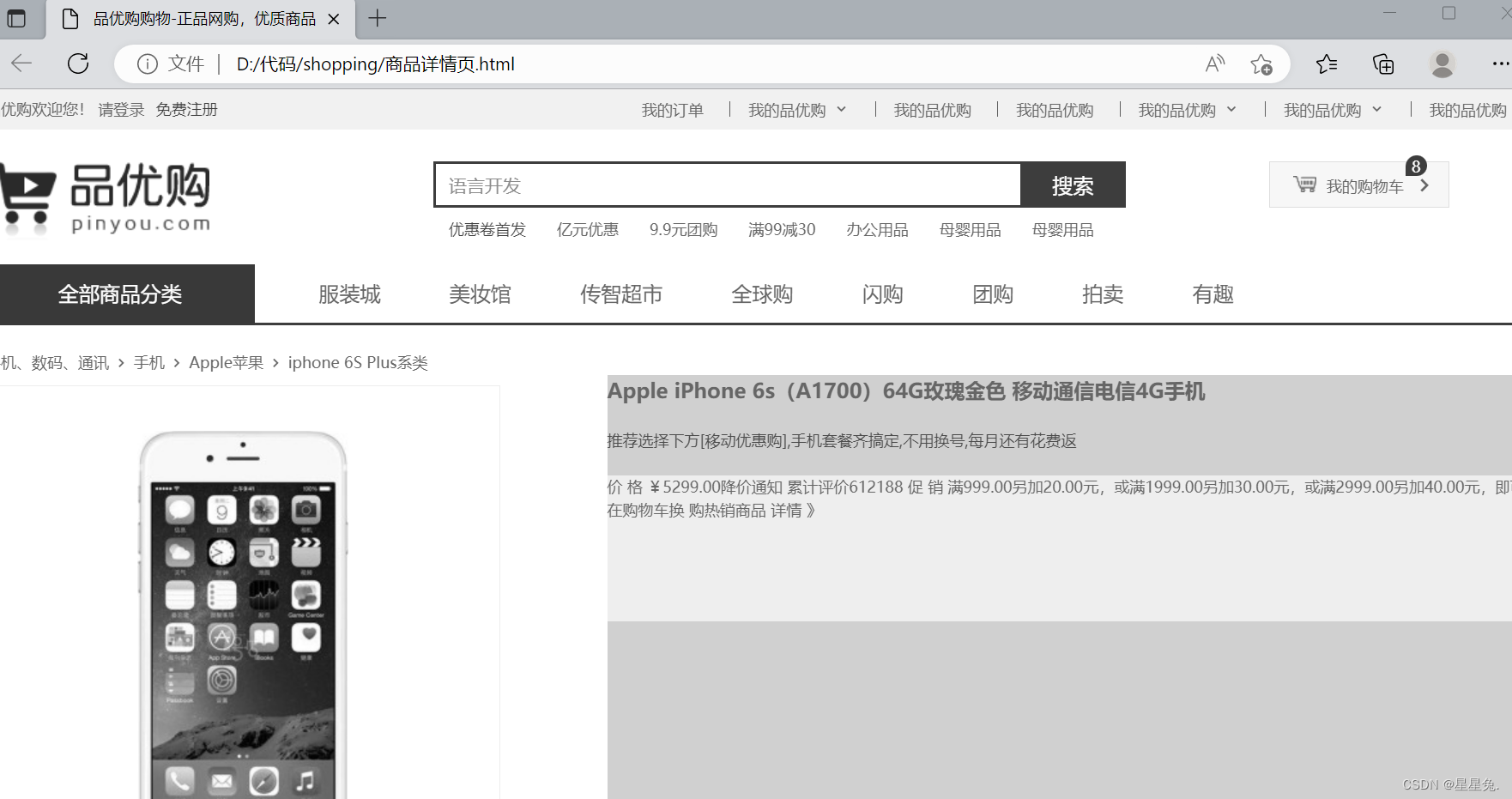This screenshot has height=799, width=1512.
Task: Expand 我的品优购 dropdown arrow after 我的订单
Action: [x=842, y=109]
